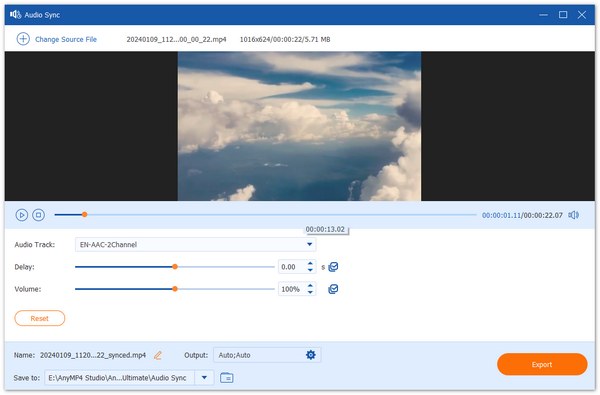Click the Save to path field

pyautogui.click(x=119, y=378)
